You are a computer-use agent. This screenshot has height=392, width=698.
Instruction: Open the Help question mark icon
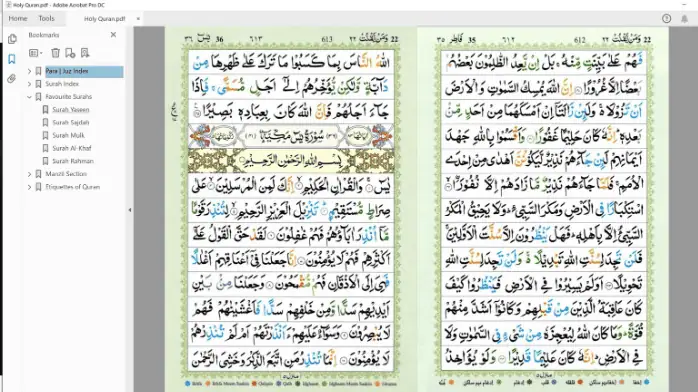click(x=666, y=18)
